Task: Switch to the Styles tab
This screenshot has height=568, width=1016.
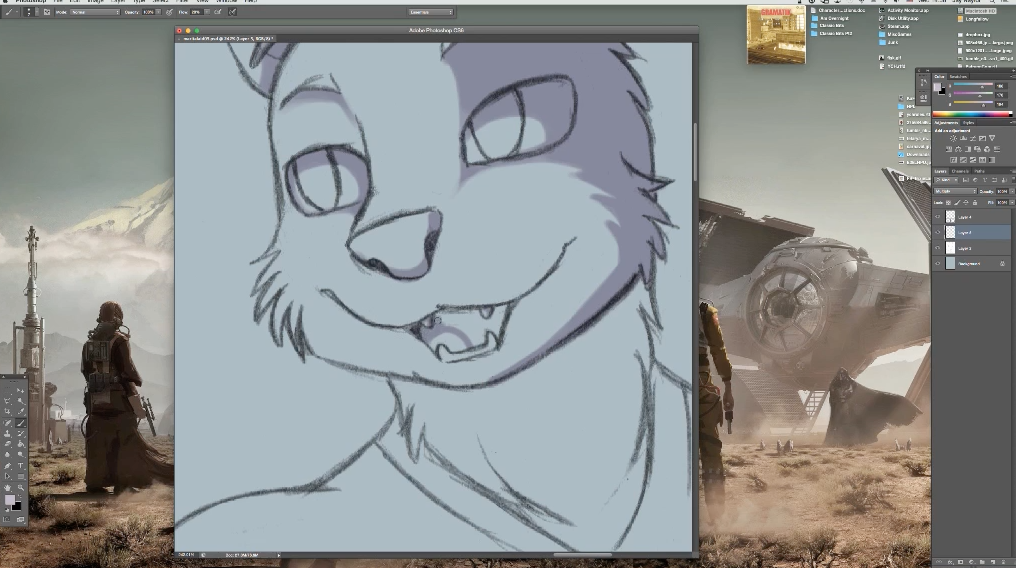Action: tap(969, 122)
